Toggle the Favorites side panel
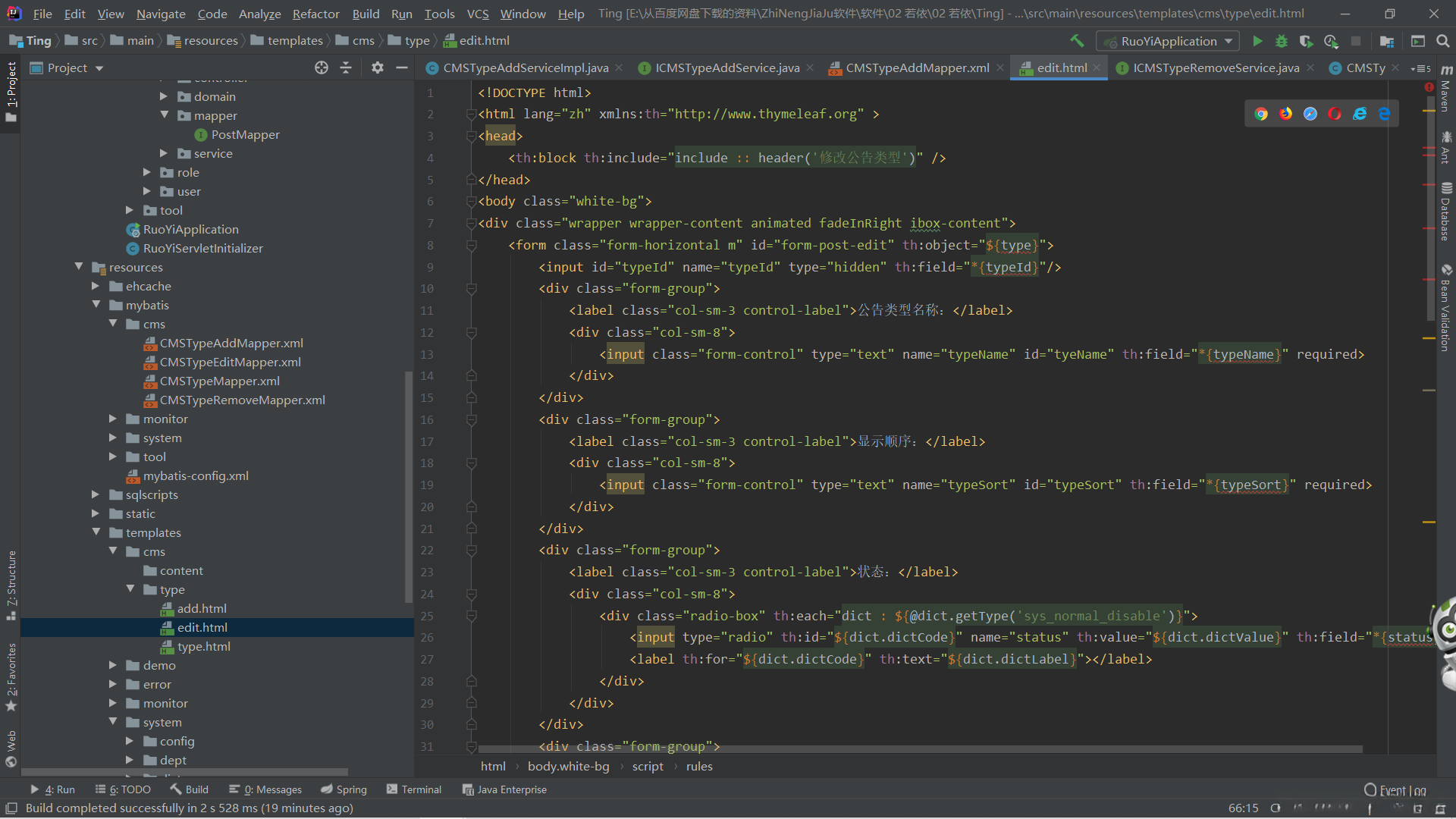The height and width of the screenshot is (819, 1456). [11, 675]
